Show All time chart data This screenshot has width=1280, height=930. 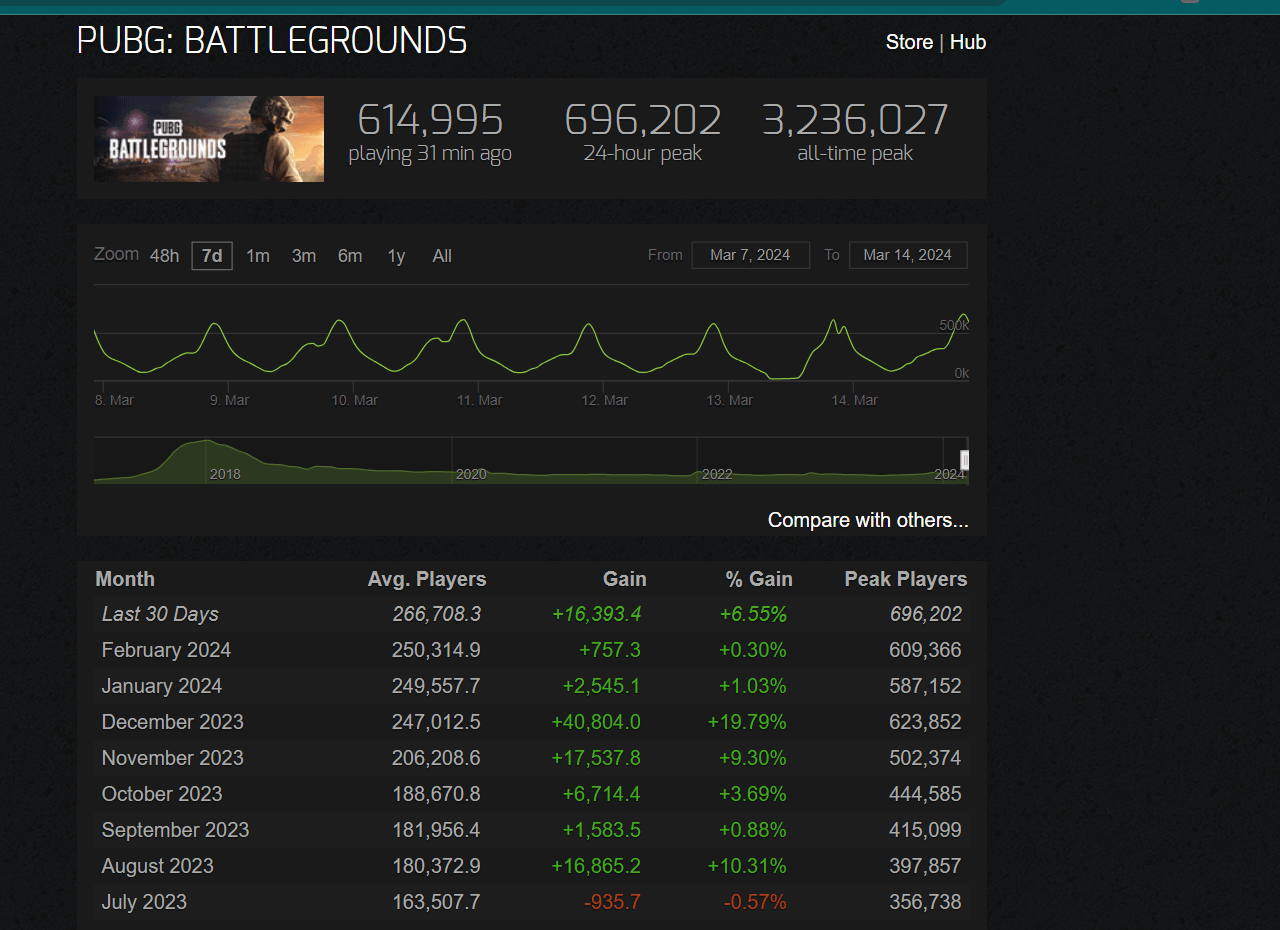442,256
